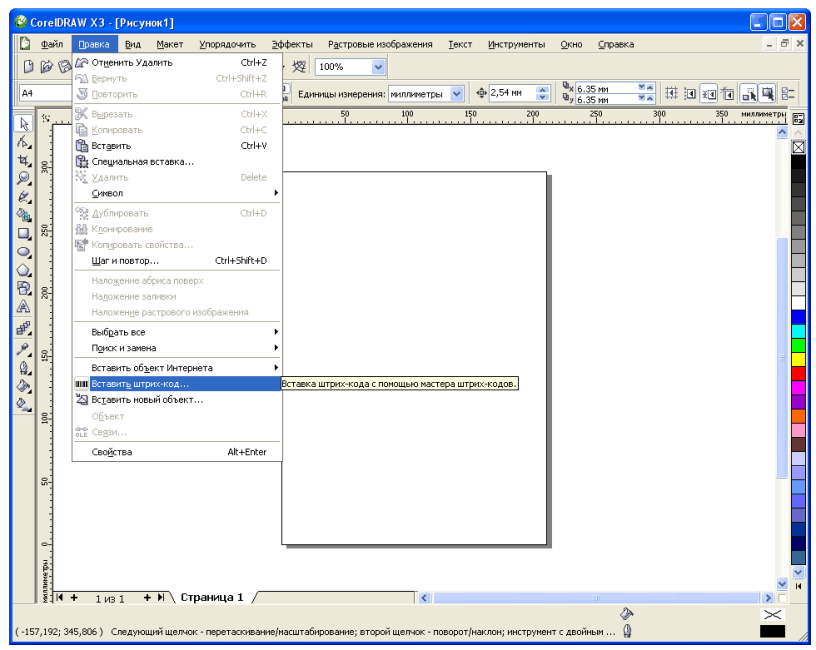The width and height of the screenshot is (816, 650).
Task: Open the Макет menu
Action: pos(170,44)
